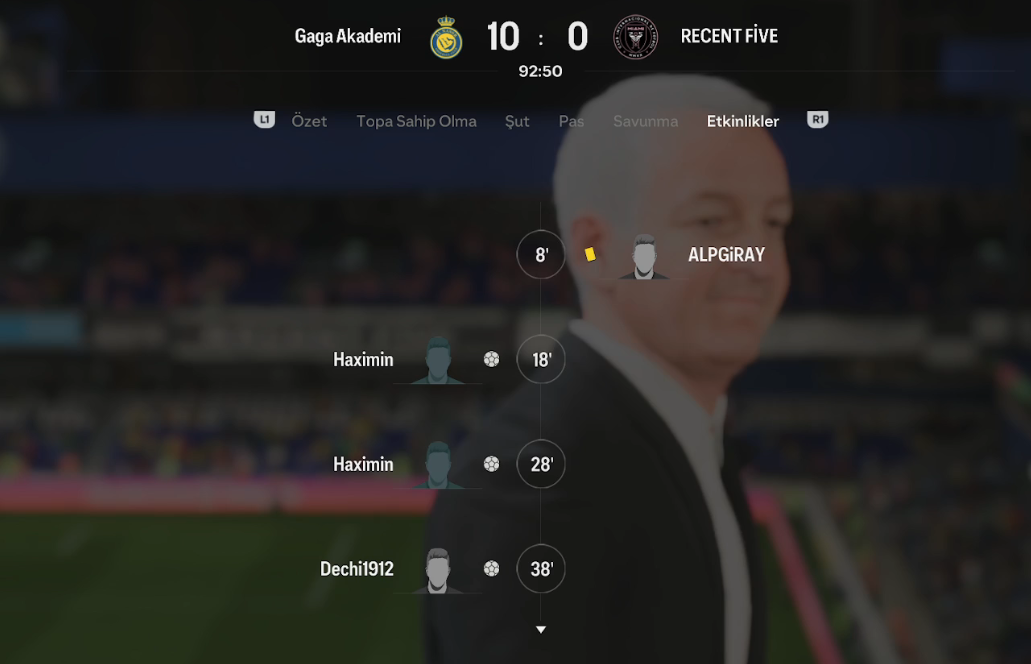1031x664 pixels.
Task: Click Dechi1912's player avatar
Action: coord(438,571)
